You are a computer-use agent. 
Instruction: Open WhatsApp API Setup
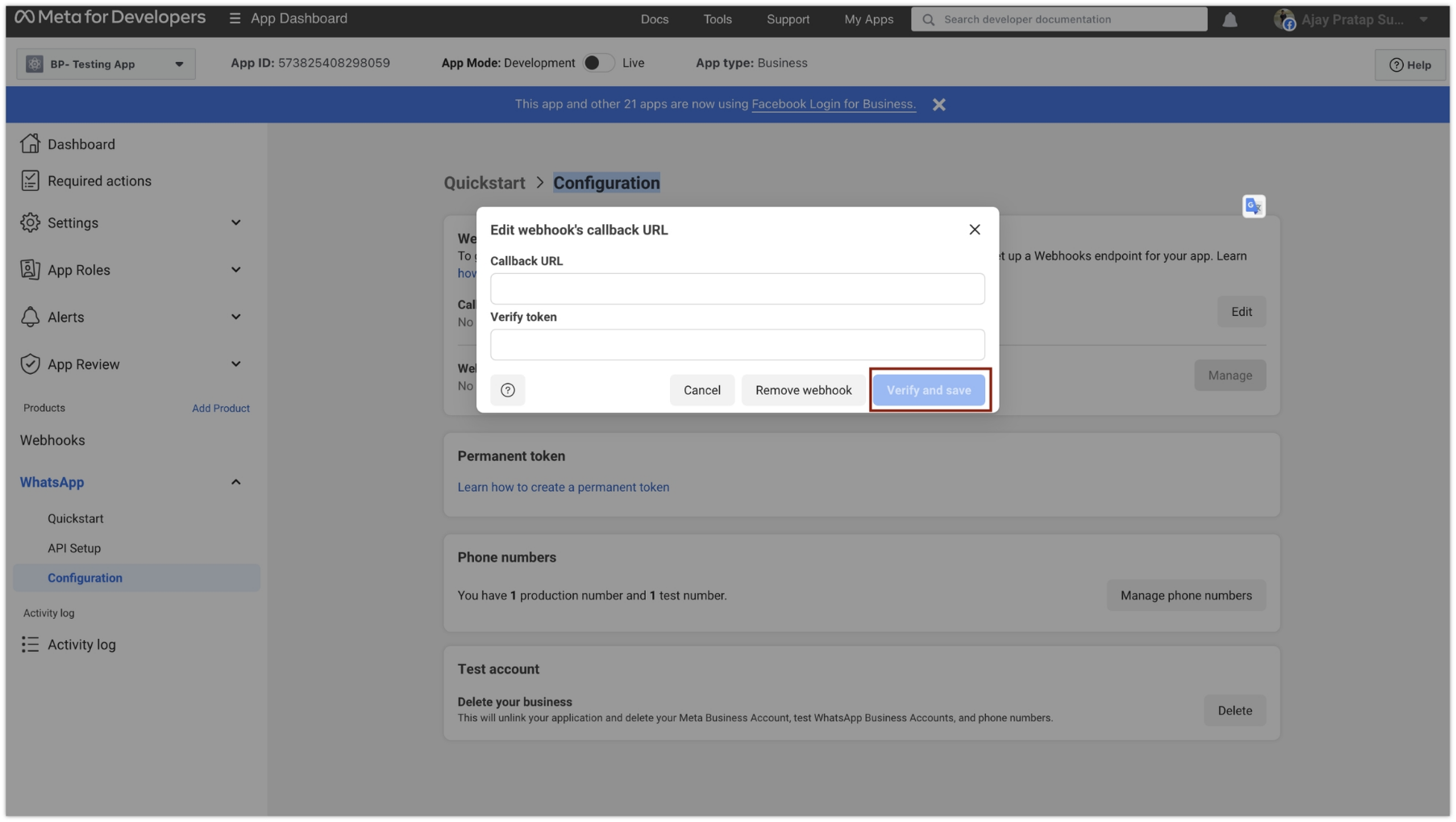click(74, 549)
